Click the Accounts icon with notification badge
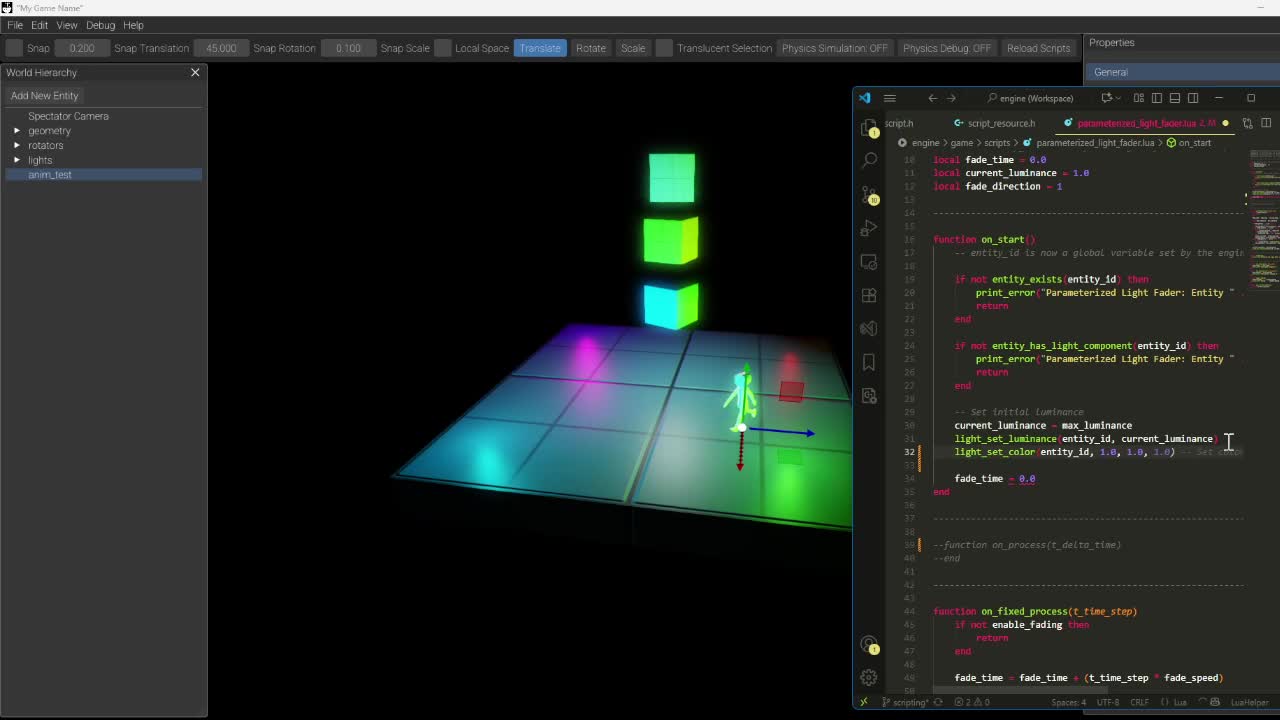 [x=869, y=644]
